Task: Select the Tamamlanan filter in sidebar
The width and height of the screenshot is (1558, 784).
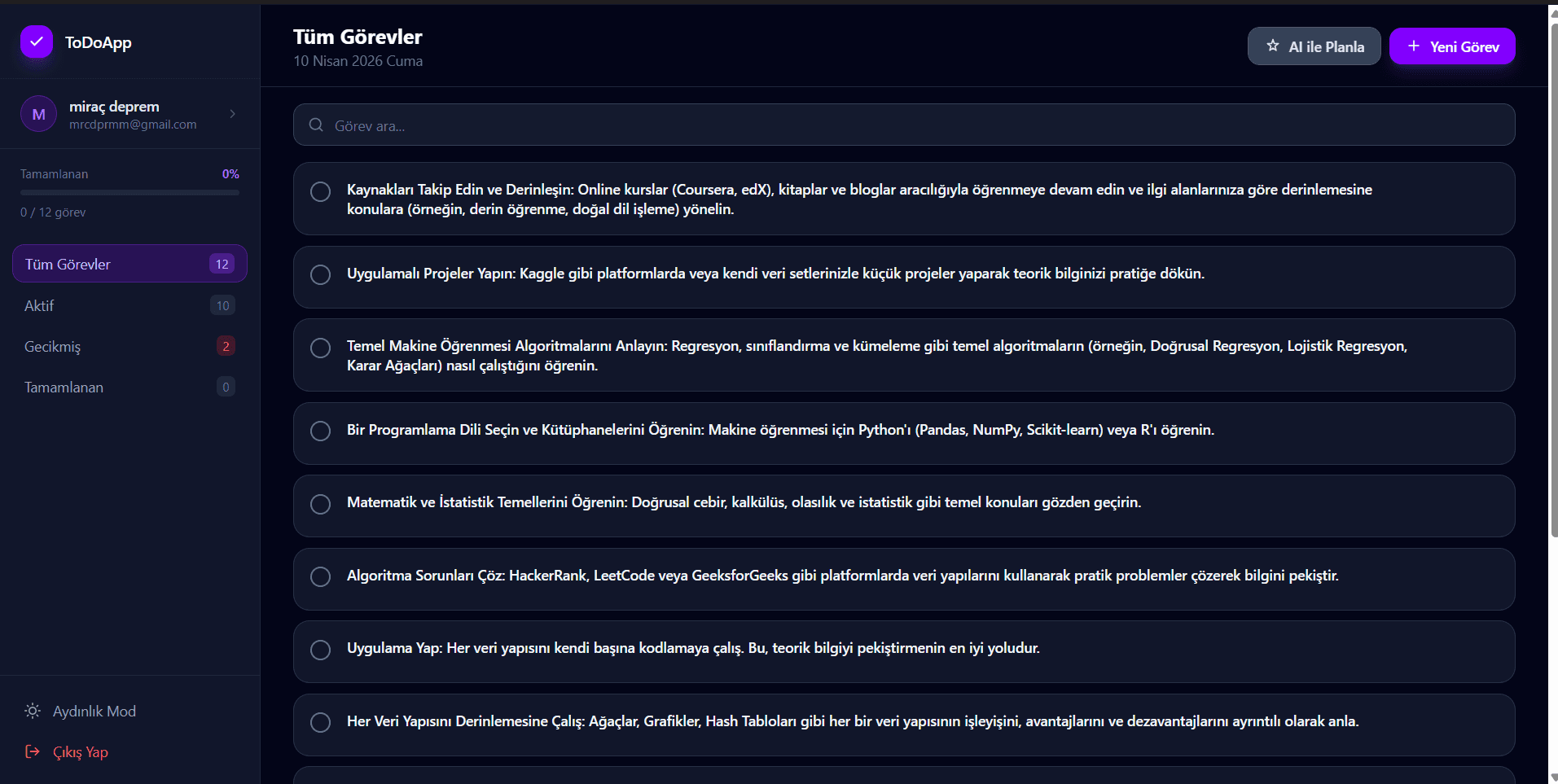Action: pyautogui.click(x=129, y=387)
